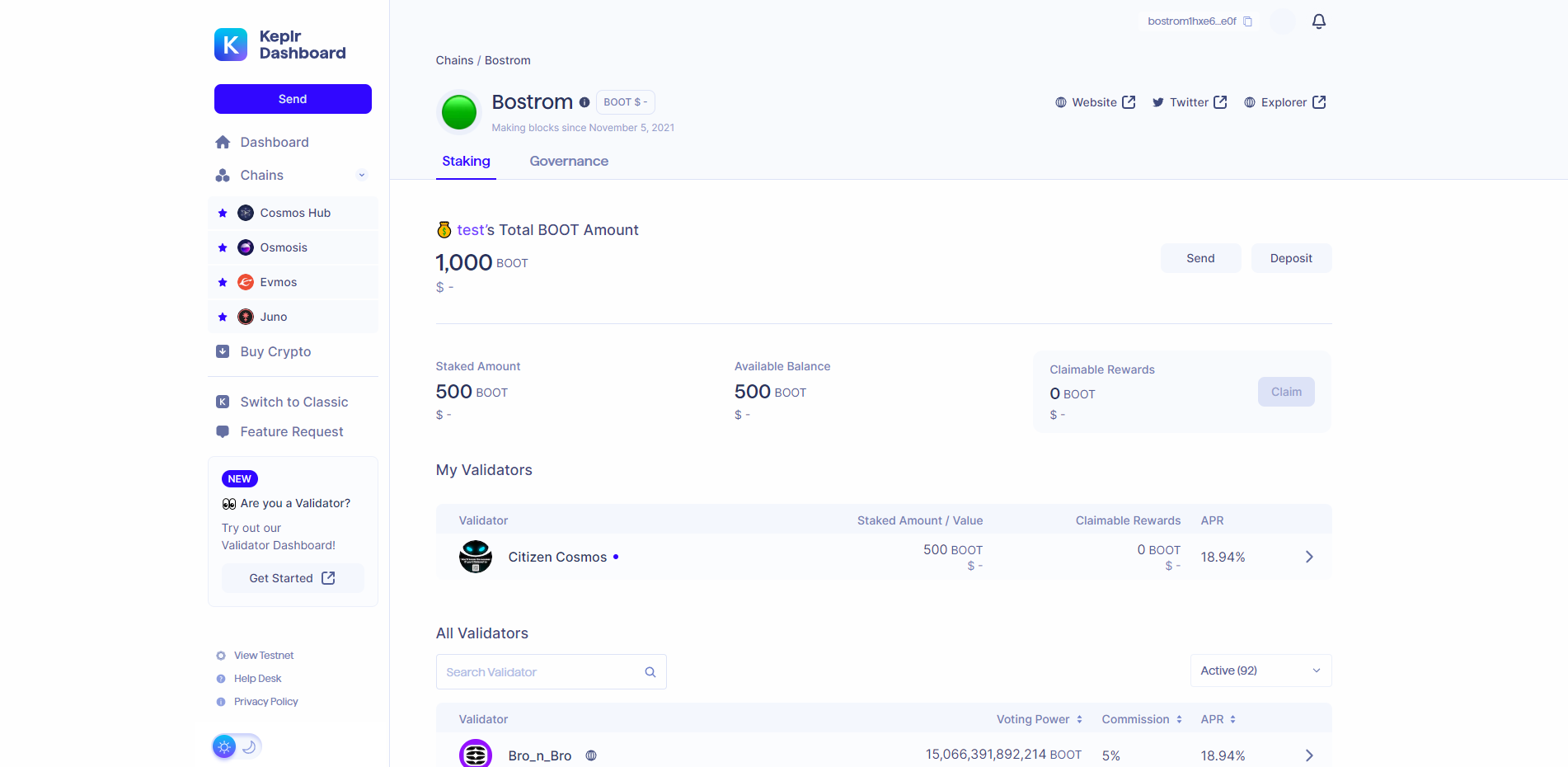The height and width of the screenshot is (767, 1568).
Task: Select Cosmos Hub chain
Action: coord(293,213)
